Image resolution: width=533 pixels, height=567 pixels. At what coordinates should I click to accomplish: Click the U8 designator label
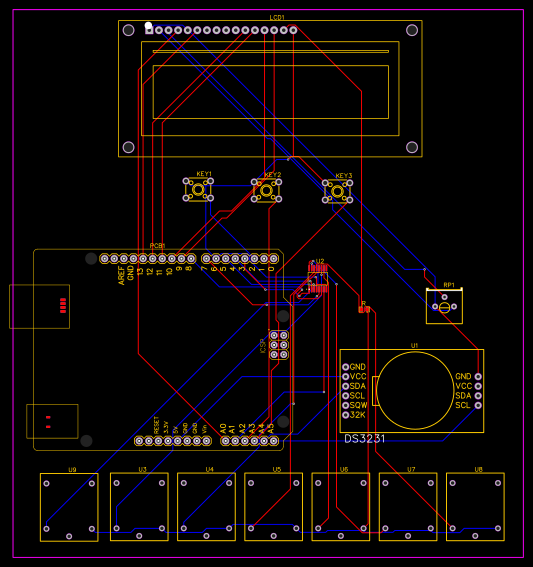[x=478, y=469]
